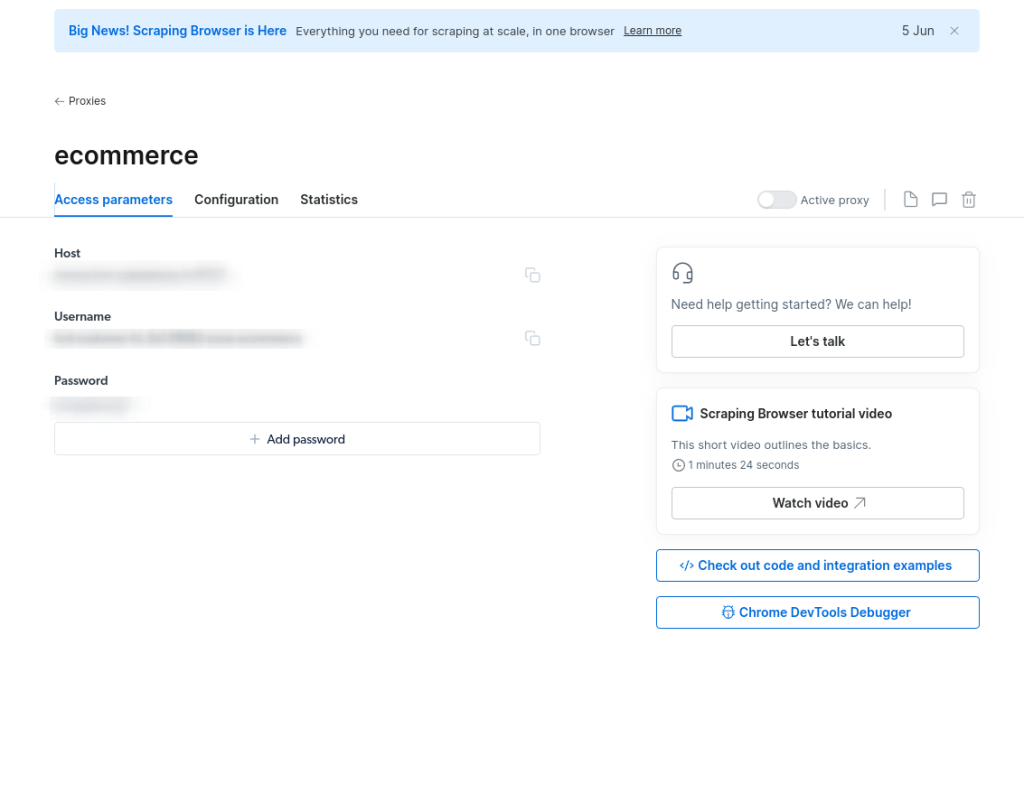The image size is (1024, 785).
Task: Check out code and integration examples
Action: [817, 565]
